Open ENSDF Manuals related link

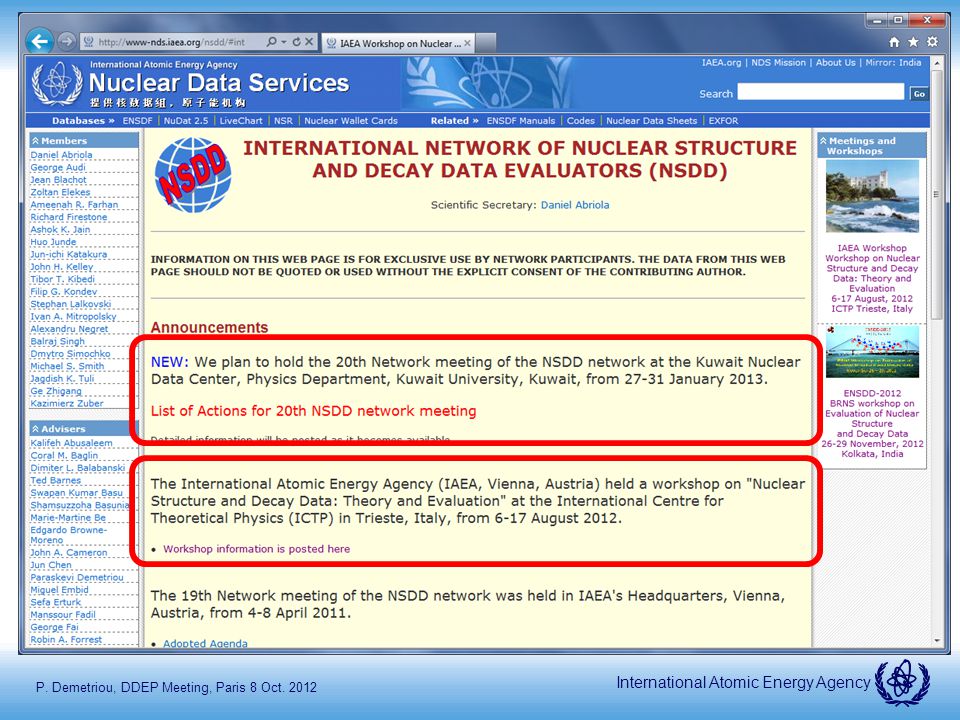tap(520, 121)
